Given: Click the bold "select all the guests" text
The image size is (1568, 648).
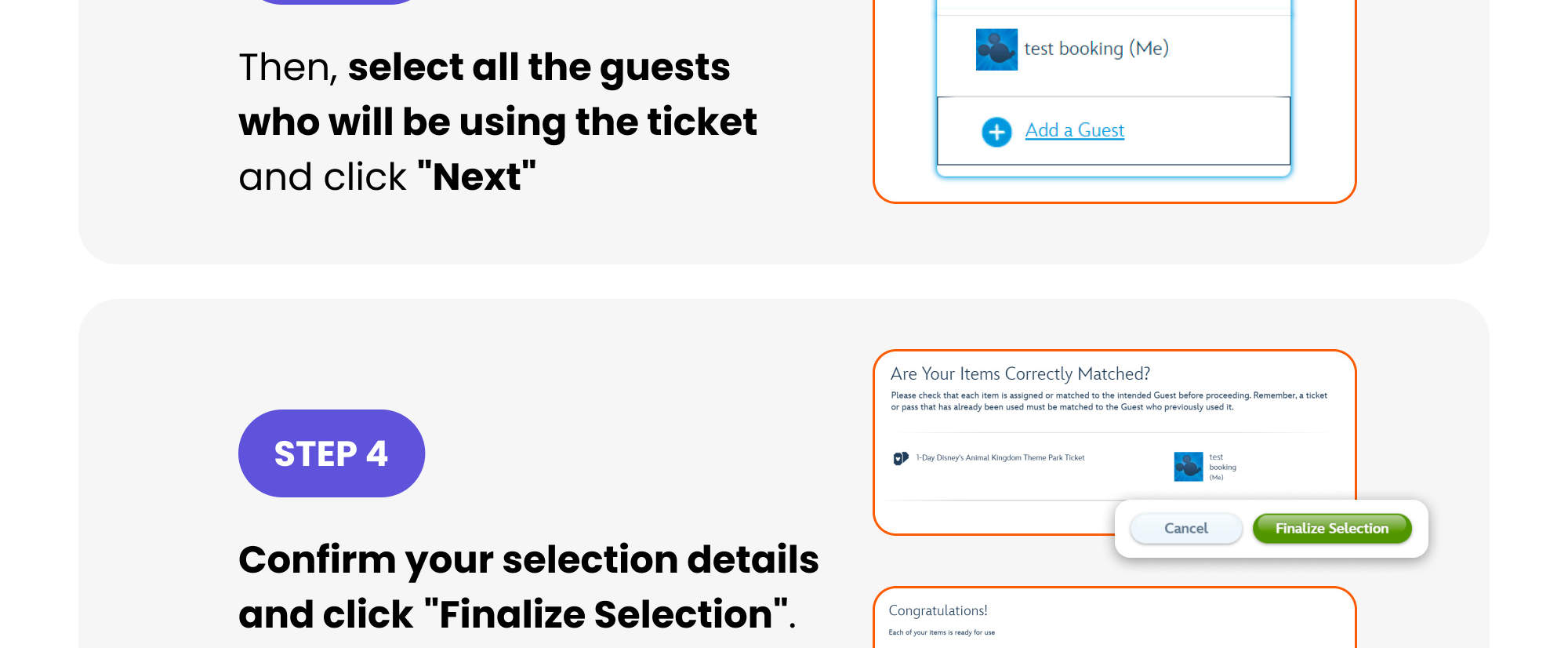Looking at the screenshot, I should [x=539, y=67].
